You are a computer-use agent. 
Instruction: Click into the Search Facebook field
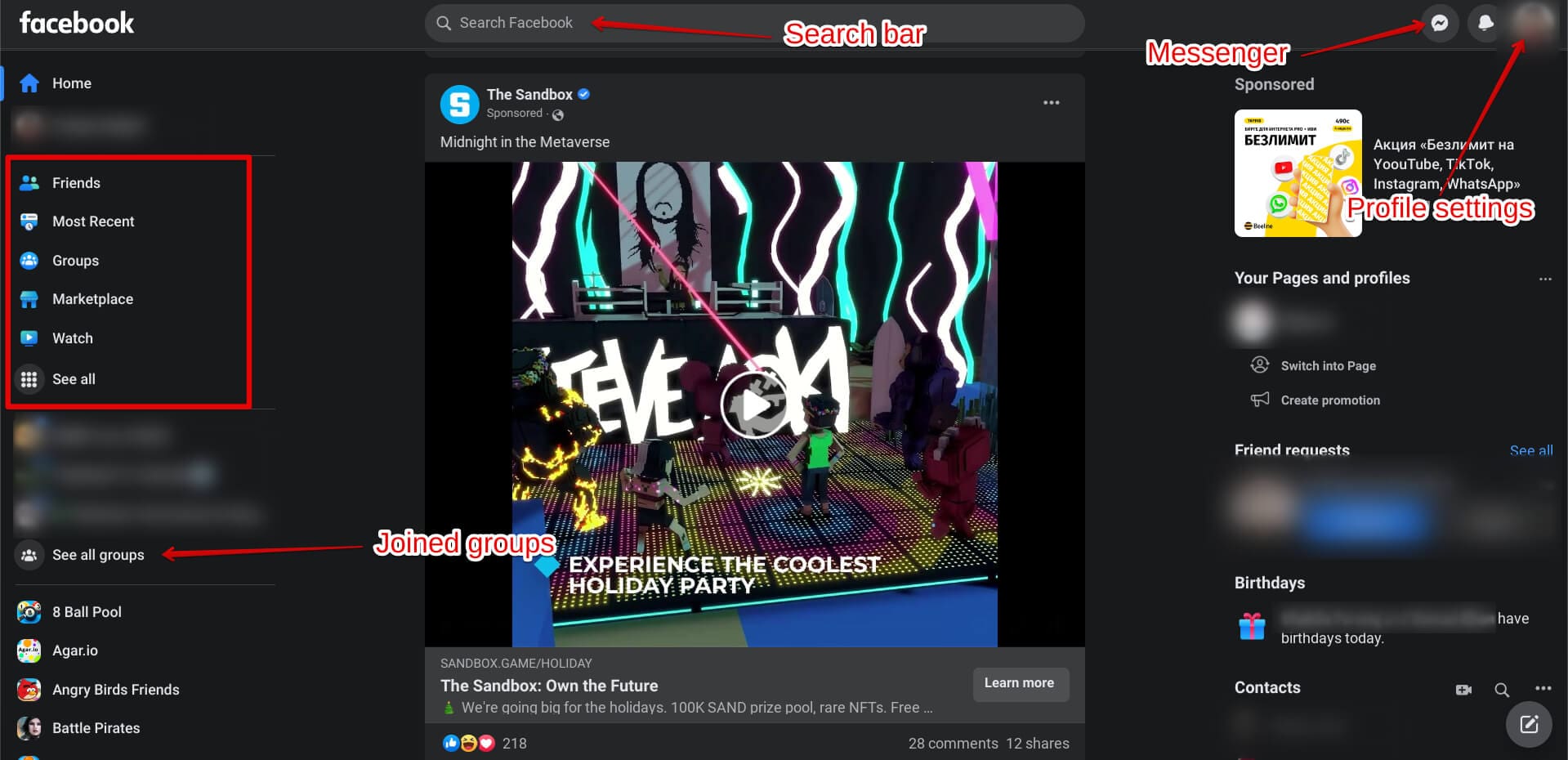coord(754,23)
